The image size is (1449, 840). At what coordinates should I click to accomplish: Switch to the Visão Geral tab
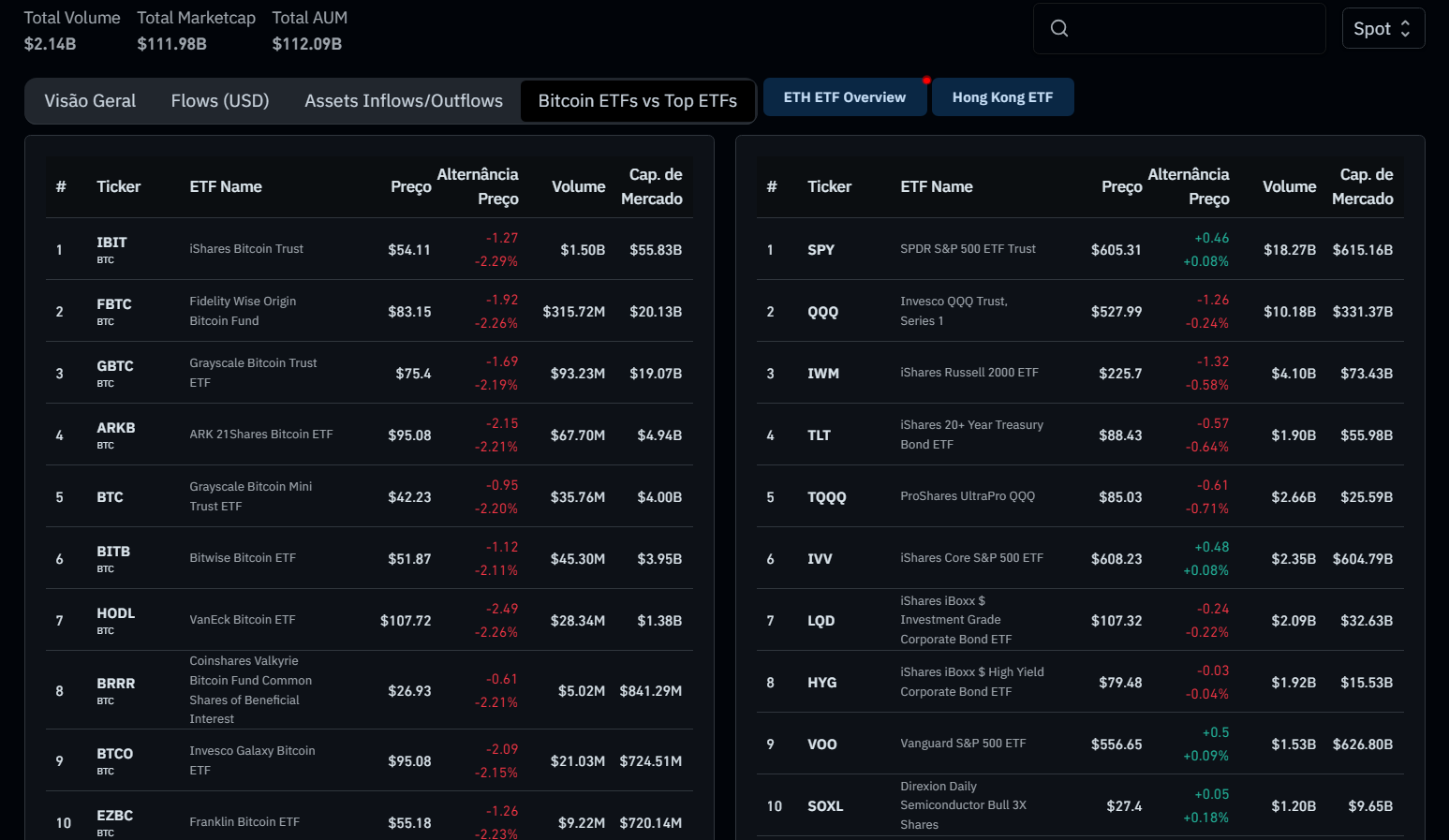point(90,101)
